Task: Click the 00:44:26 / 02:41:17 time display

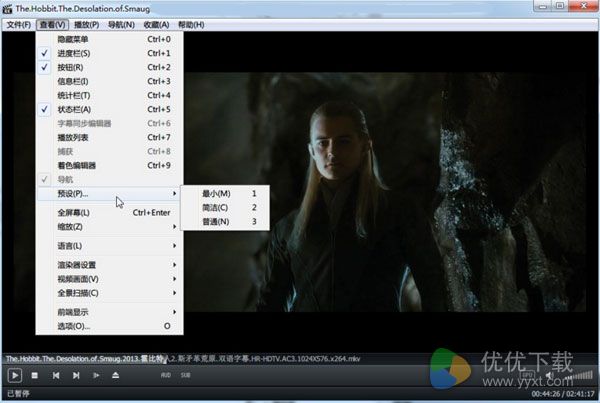Action: pos(563,393)
